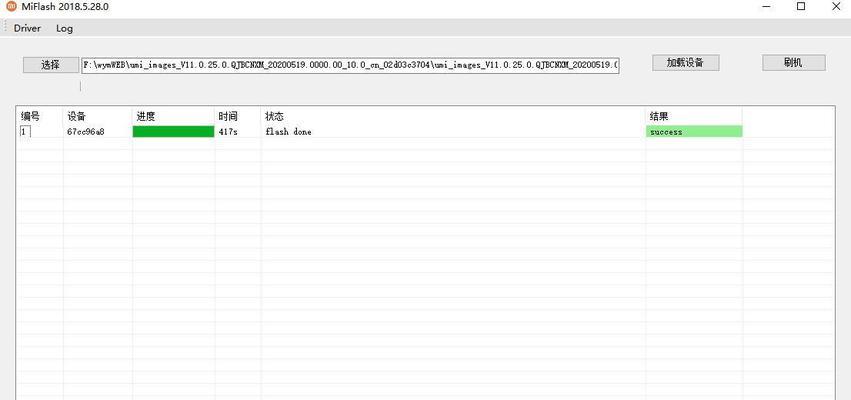Screen dimensions: 851x400
Task: Select the 设备 column header
Action: (98, 116)
